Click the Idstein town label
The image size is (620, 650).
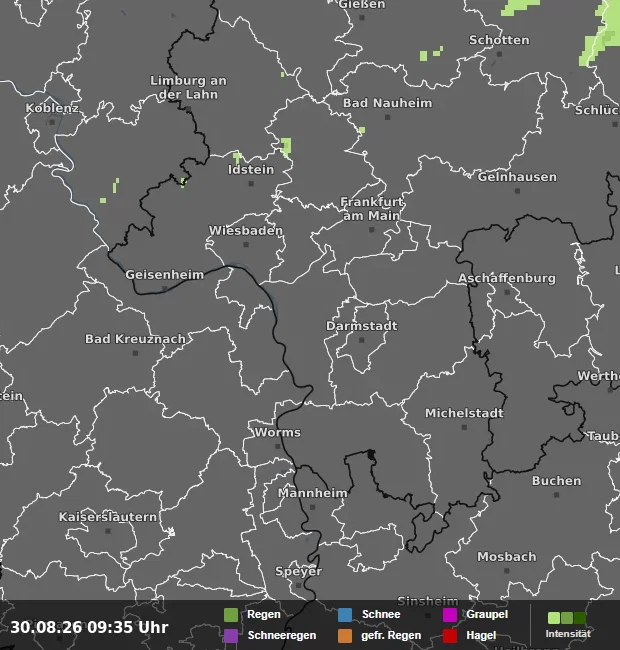pyautogui.click(x=251, y=170)
